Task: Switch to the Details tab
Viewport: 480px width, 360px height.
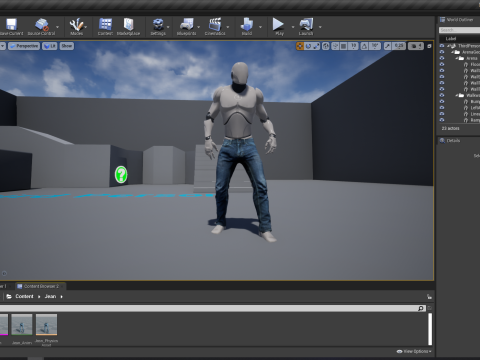Action: (450, 141)
